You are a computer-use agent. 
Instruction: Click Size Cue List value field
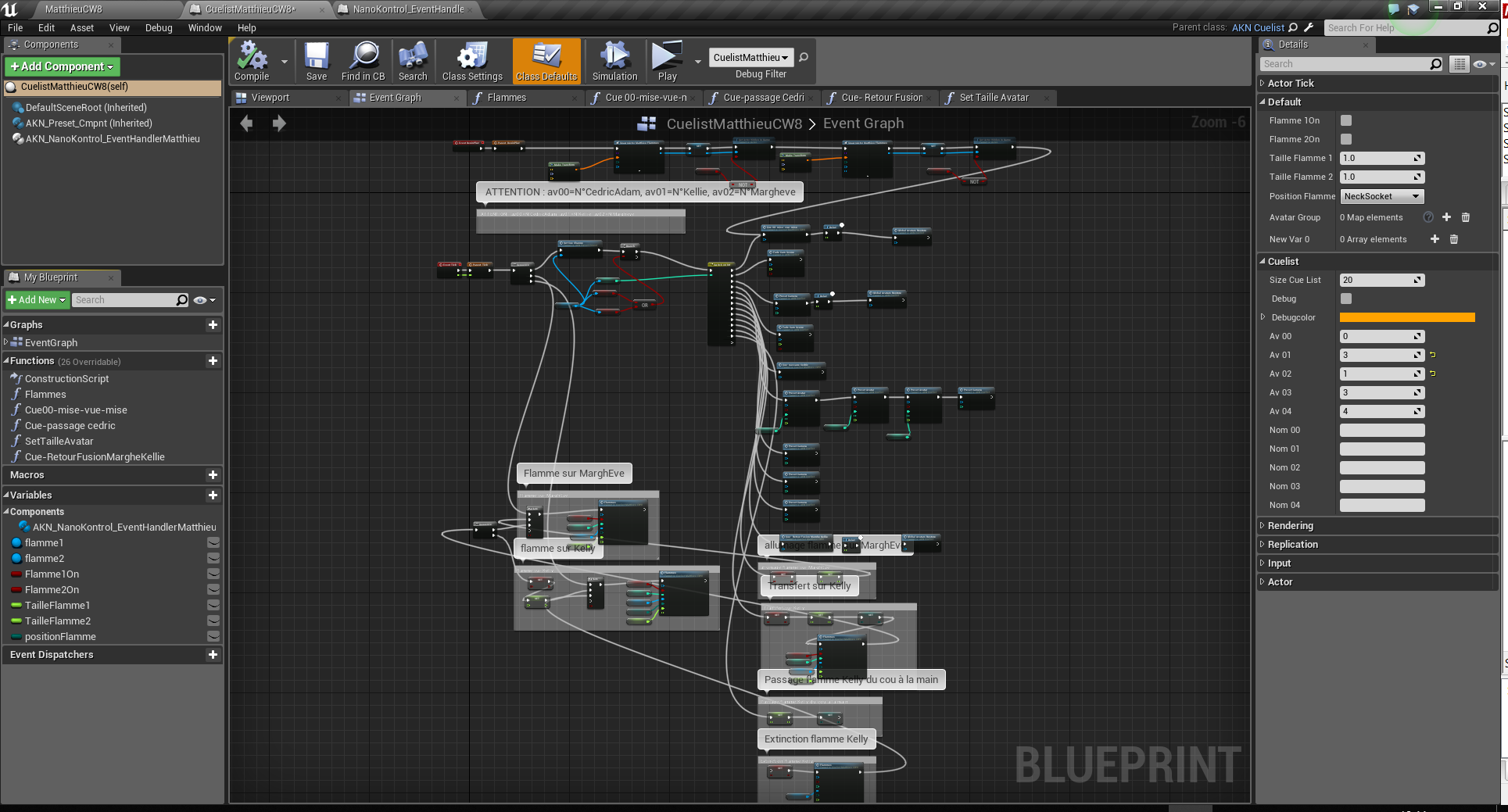click(x=1382, y=280)
